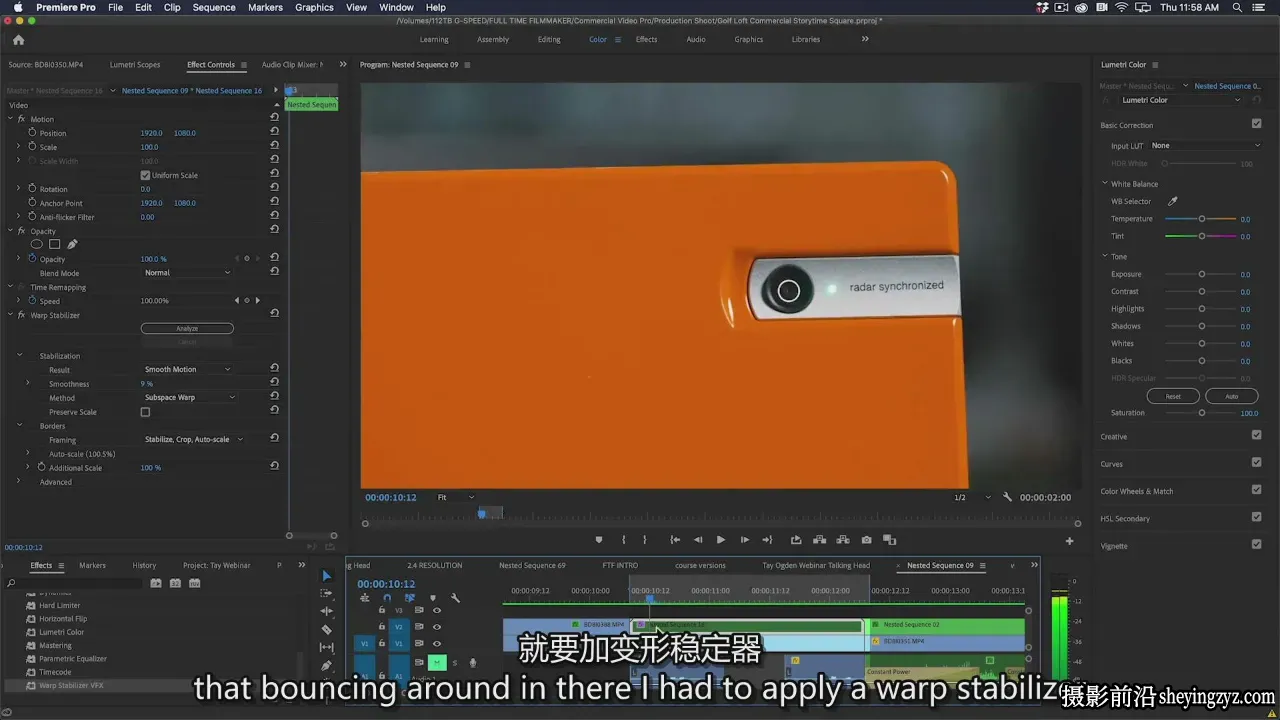
Task: Enable Preserve Scale checkbox
Action: click(145, 412)
